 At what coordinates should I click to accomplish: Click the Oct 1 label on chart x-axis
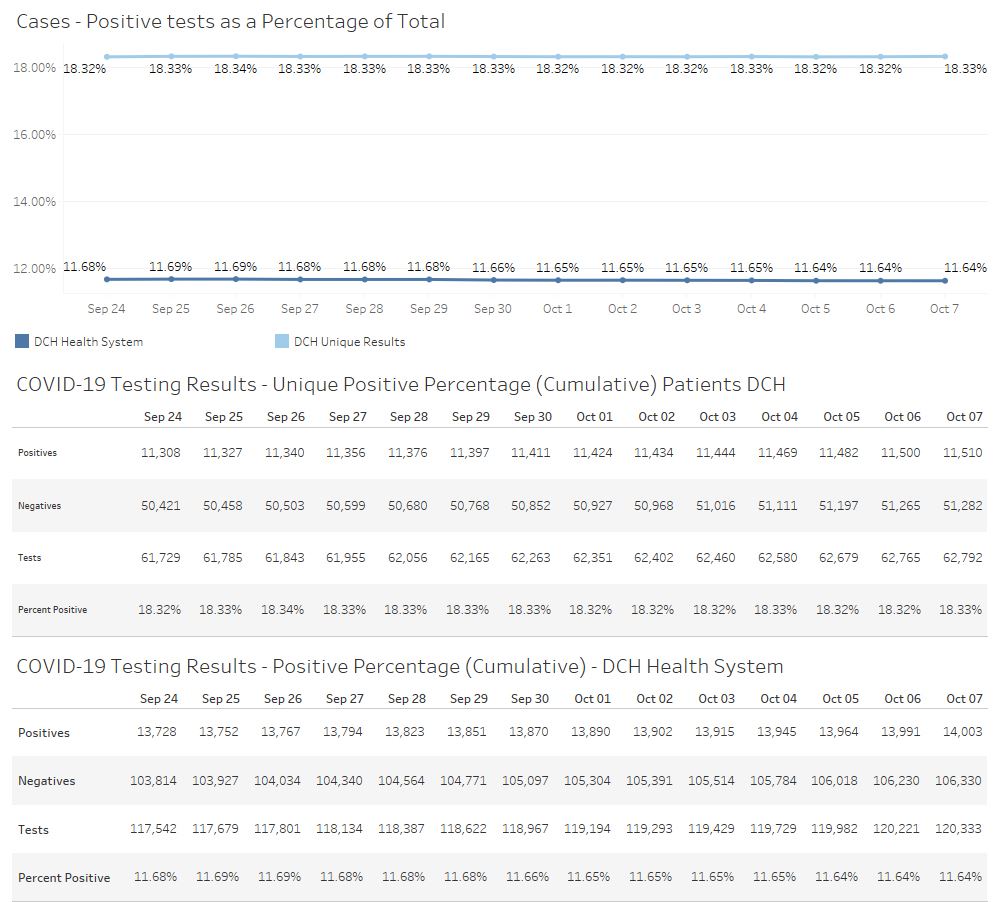(x=557, y=309)
